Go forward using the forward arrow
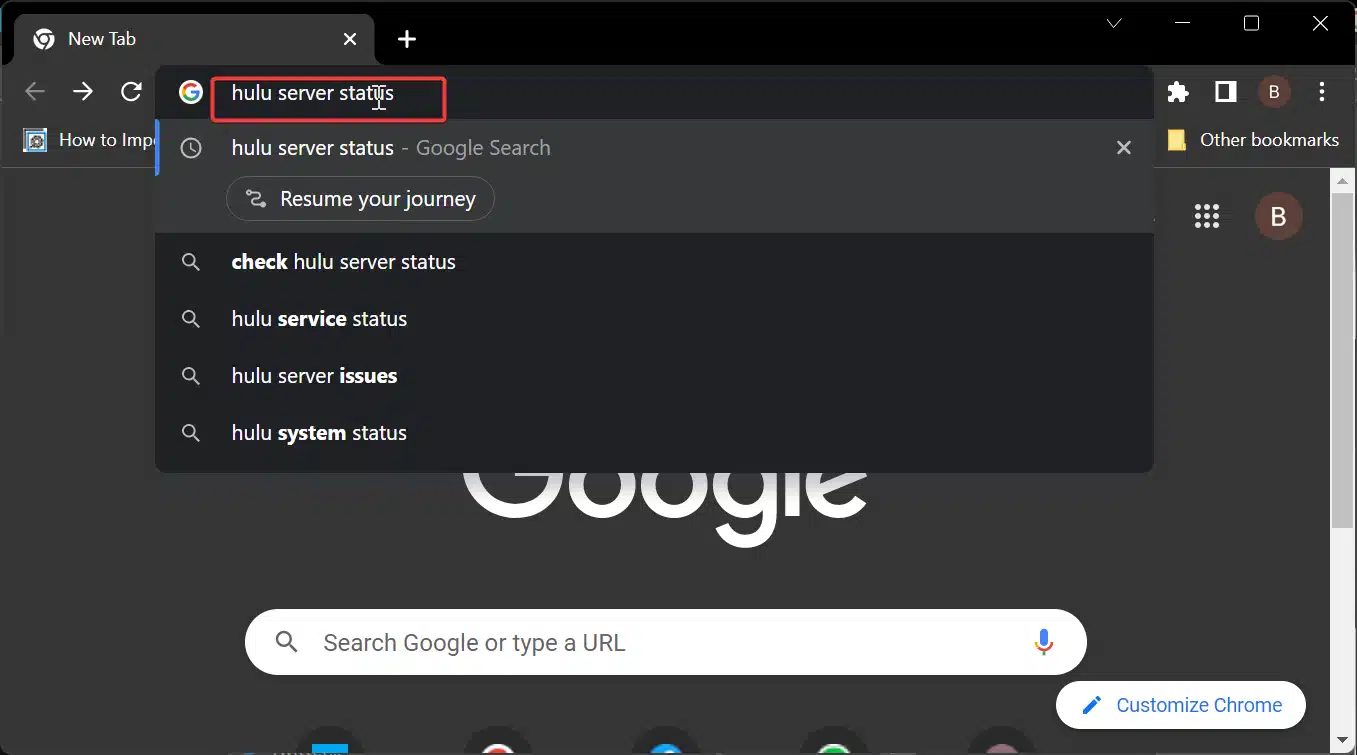The image size is (1357, 755). pos(83,92)
